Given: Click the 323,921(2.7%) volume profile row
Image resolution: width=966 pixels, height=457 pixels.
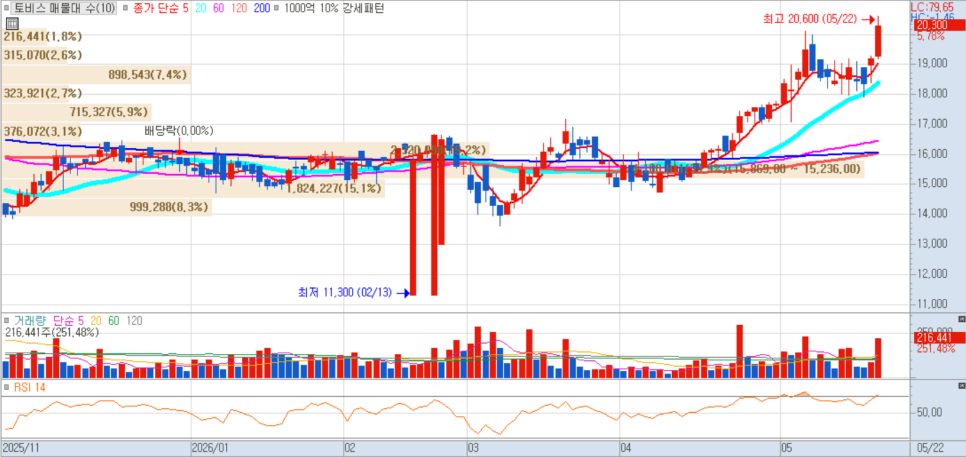Looking at the screenshot, I should click(43, 94).
